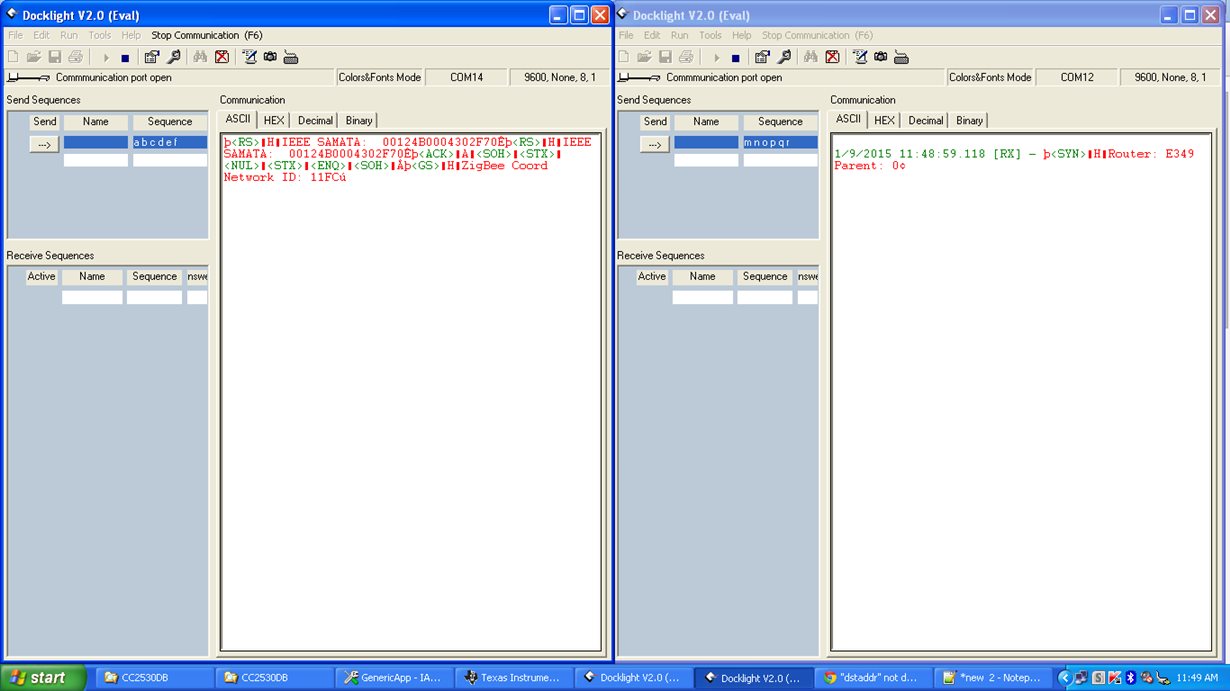Screen dimensions: 1230x691
Task: Click the Windows start button
Action: pos(42,678)
